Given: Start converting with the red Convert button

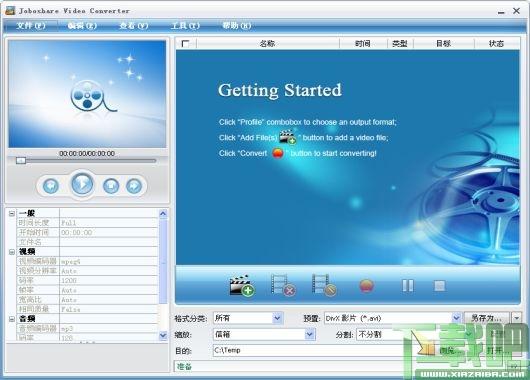Looking at the screenshot, I should pyautogui.click(x=366, y=286).
